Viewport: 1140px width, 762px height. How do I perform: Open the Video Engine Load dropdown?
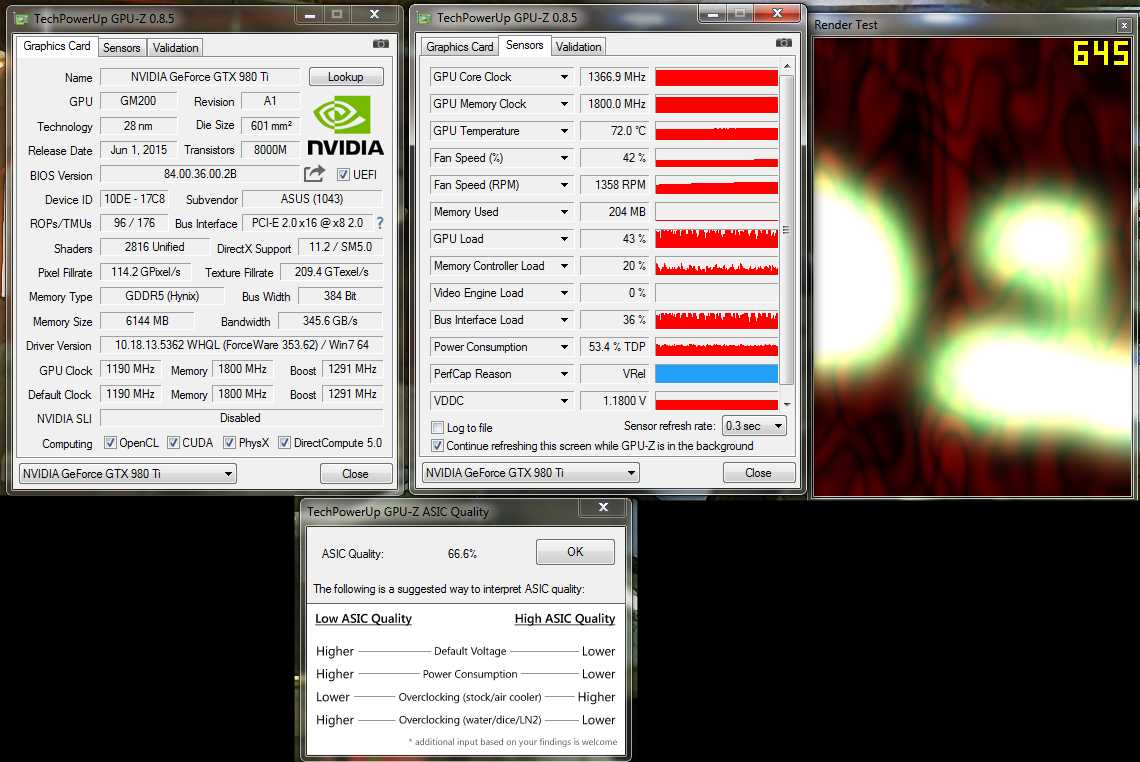pos(564,293)
